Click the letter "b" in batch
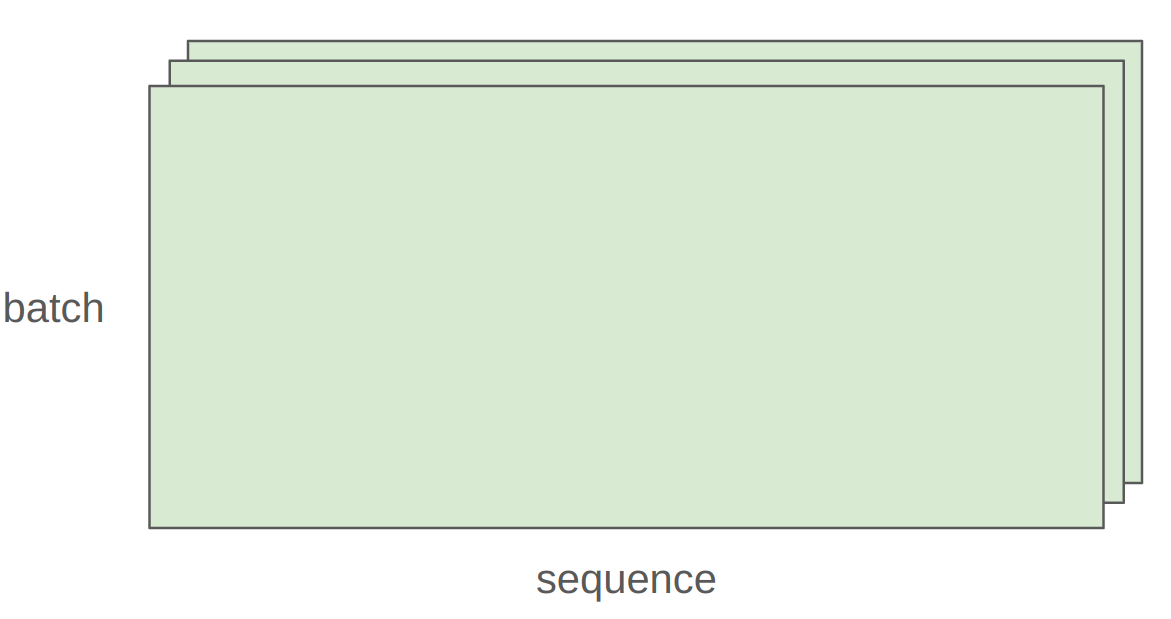 tap(12, 308)
